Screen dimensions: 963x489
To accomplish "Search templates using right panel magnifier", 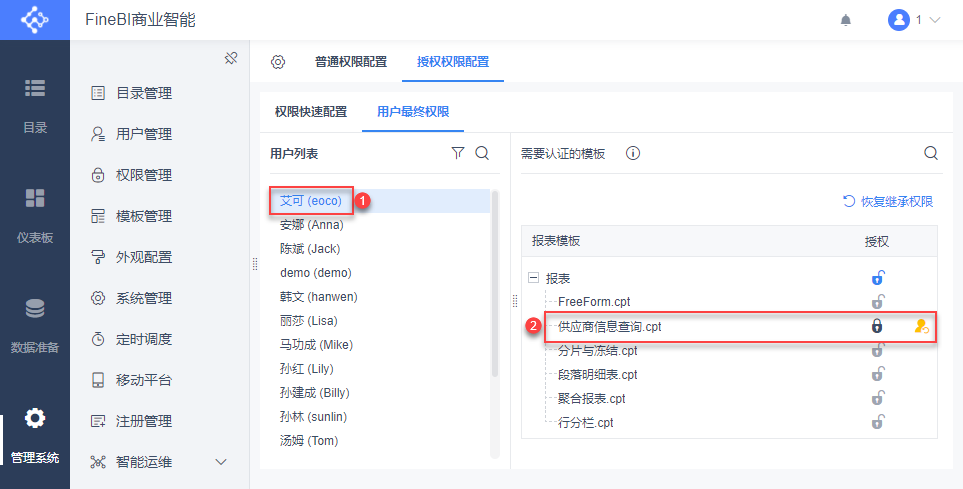I will coord(931,153).
